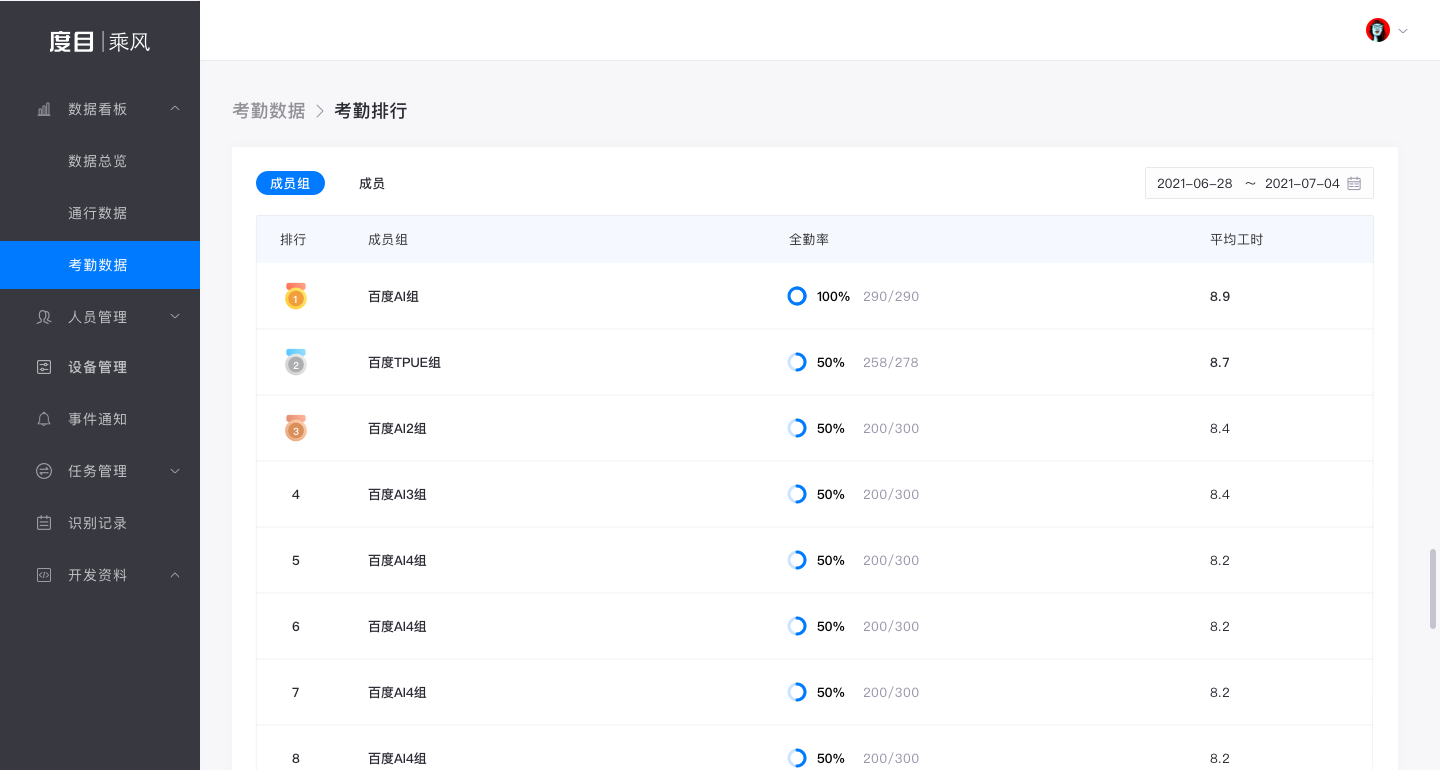Click the 排行 column header
This screenshot has width=1440, height=770.
pos(293,240)
